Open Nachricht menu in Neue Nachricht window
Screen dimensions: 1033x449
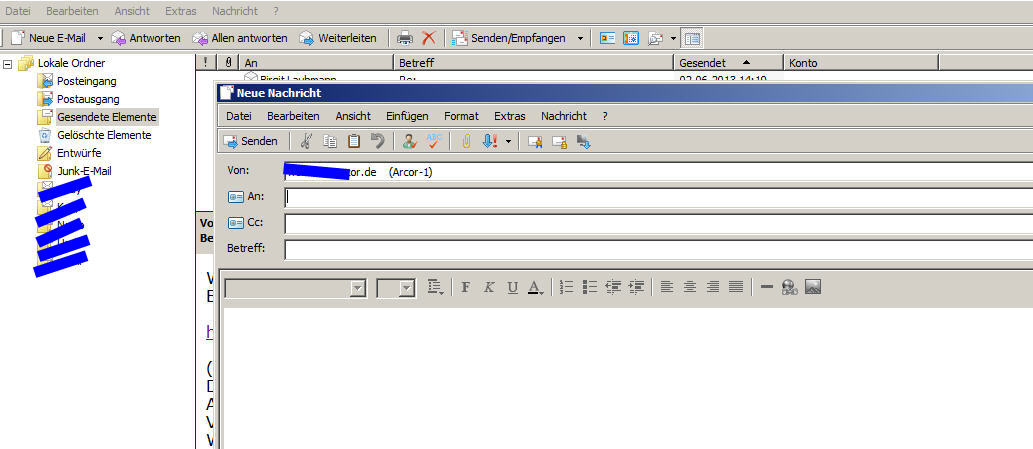tap(564, 116)
